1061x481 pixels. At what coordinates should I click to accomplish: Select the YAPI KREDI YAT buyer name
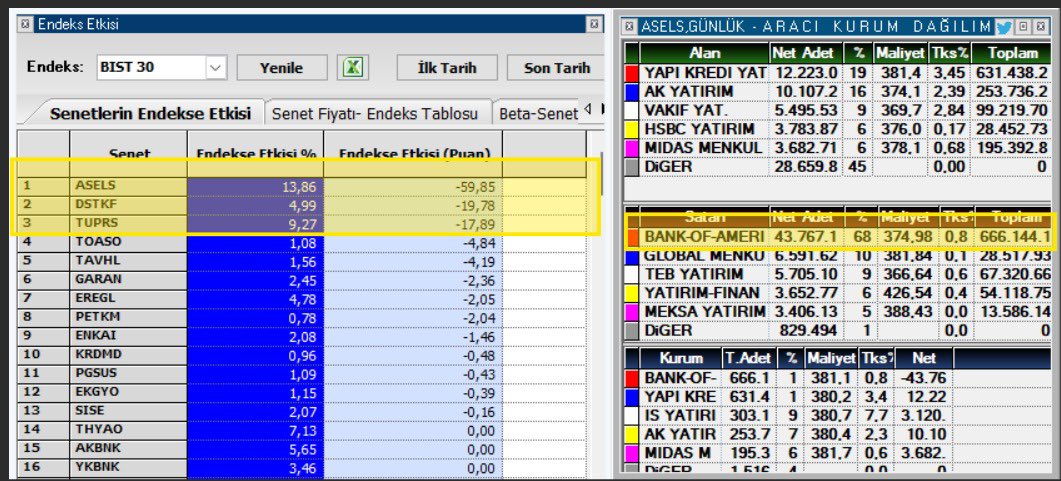704,72
